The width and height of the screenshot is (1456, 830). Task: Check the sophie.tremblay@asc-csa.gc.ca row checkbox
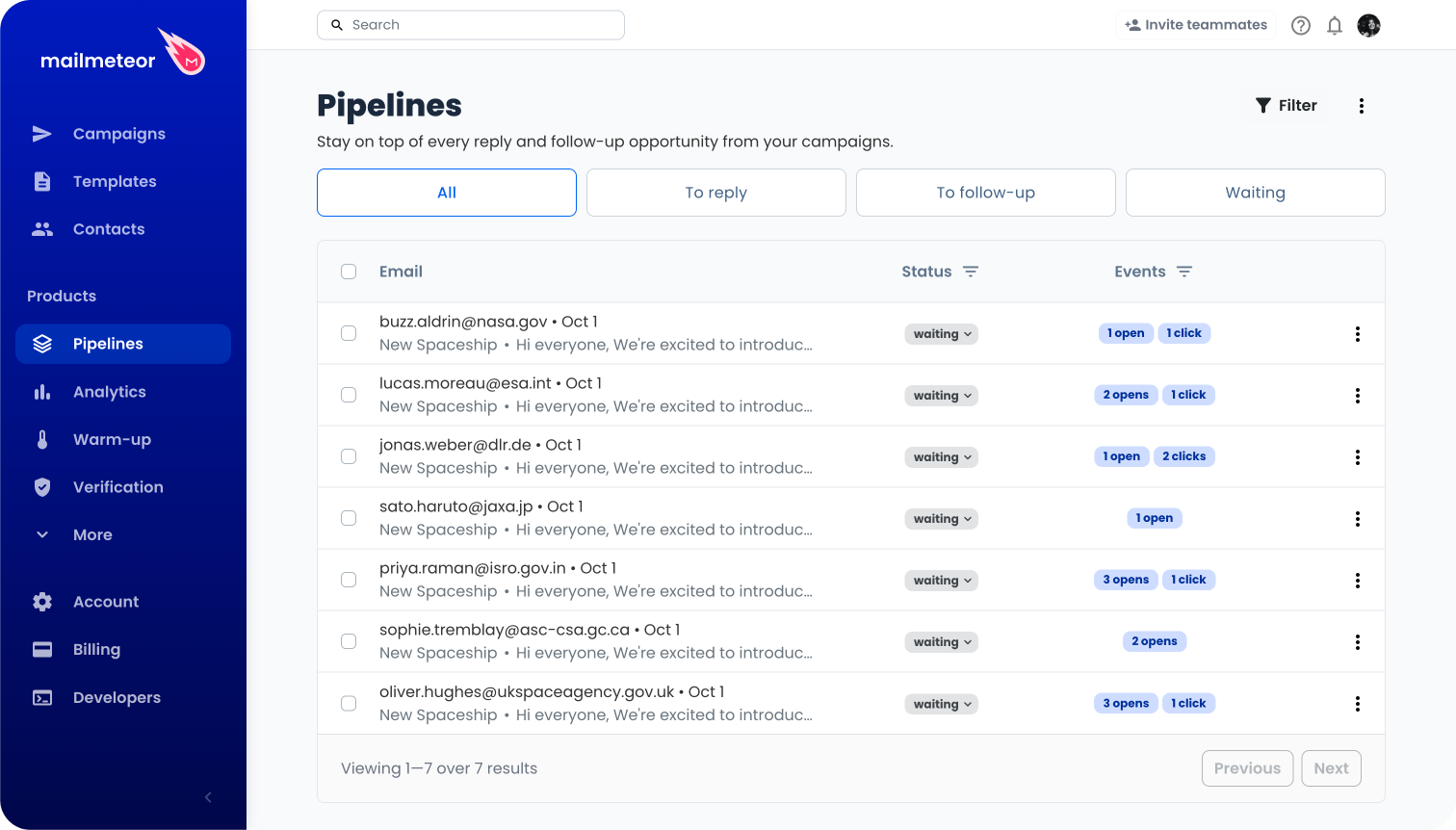pos(349,641)
